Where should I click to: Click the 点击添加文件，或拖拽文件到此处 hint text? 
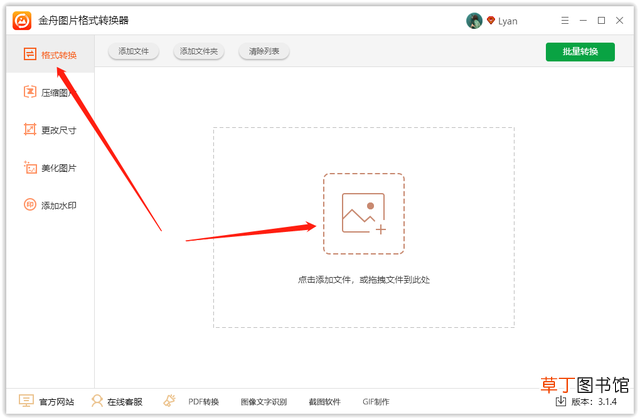pos(364,280)
